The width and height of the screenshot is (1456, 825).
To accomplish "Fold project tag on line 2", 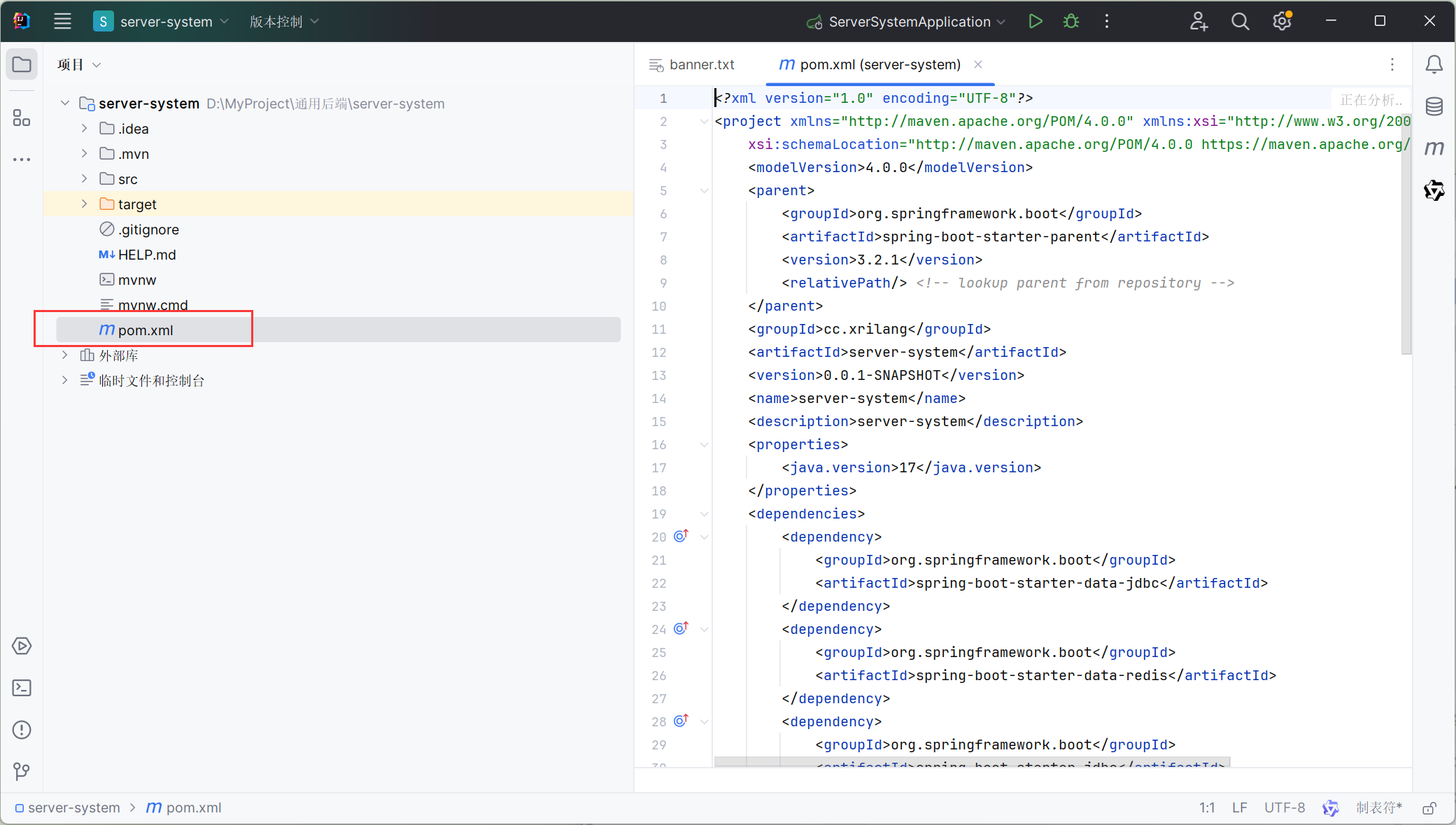I will pyautogui.click(x=705, y=121).
